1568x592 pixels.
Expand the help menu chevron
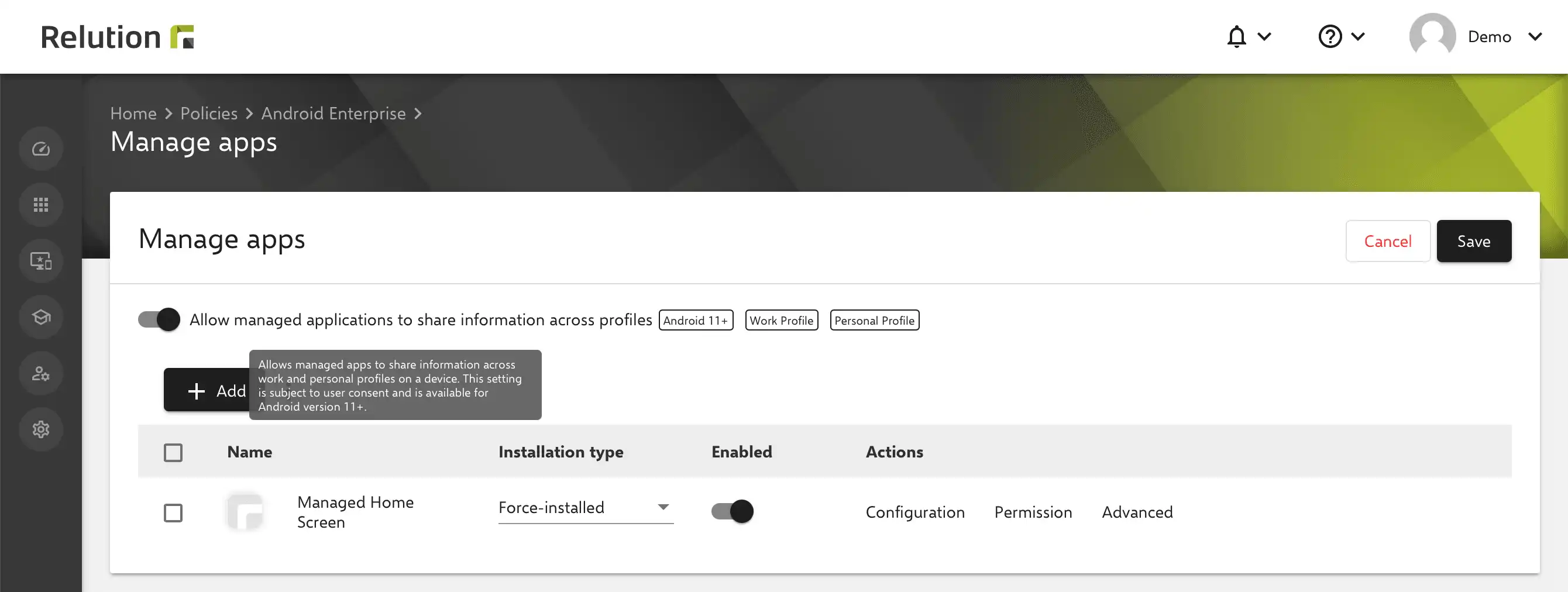(1357, 36)
